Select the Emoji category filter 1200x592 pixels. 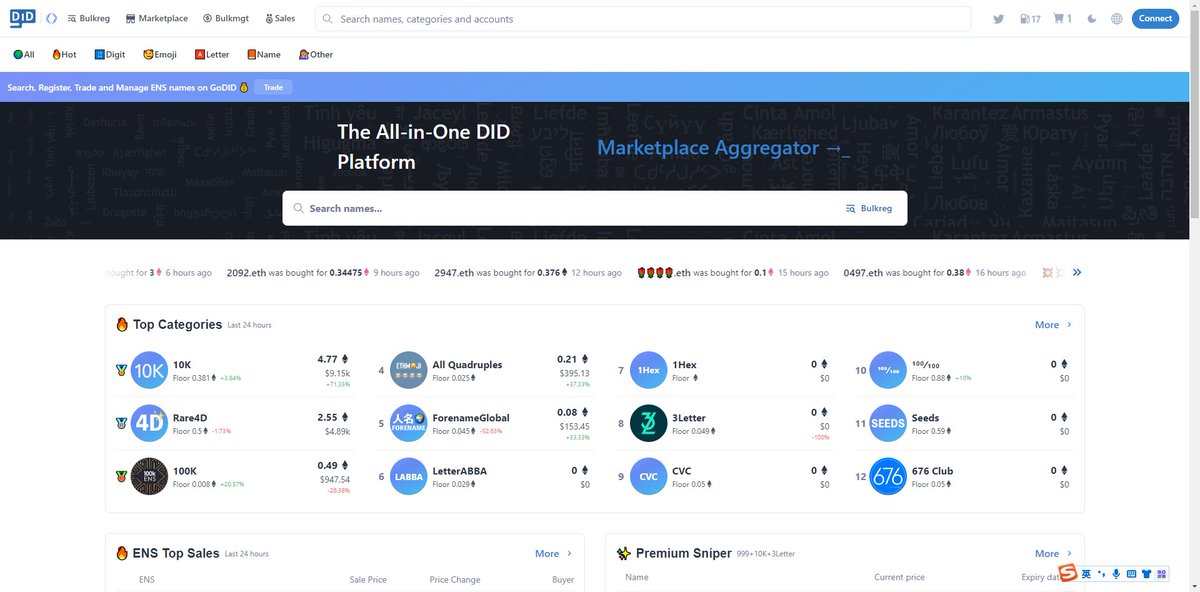coord(160,55)
